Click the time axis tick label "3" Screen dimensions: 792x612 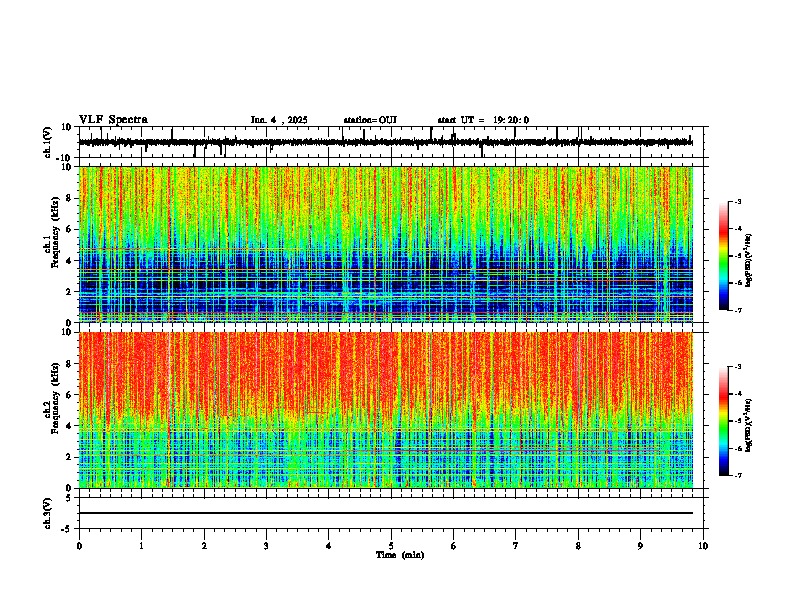pyautogui.click(x=266, y=546)
